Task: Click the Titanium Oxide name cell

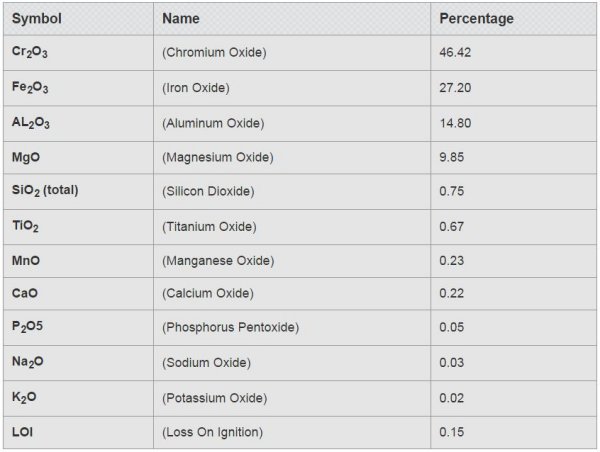Action: [209, 227]
